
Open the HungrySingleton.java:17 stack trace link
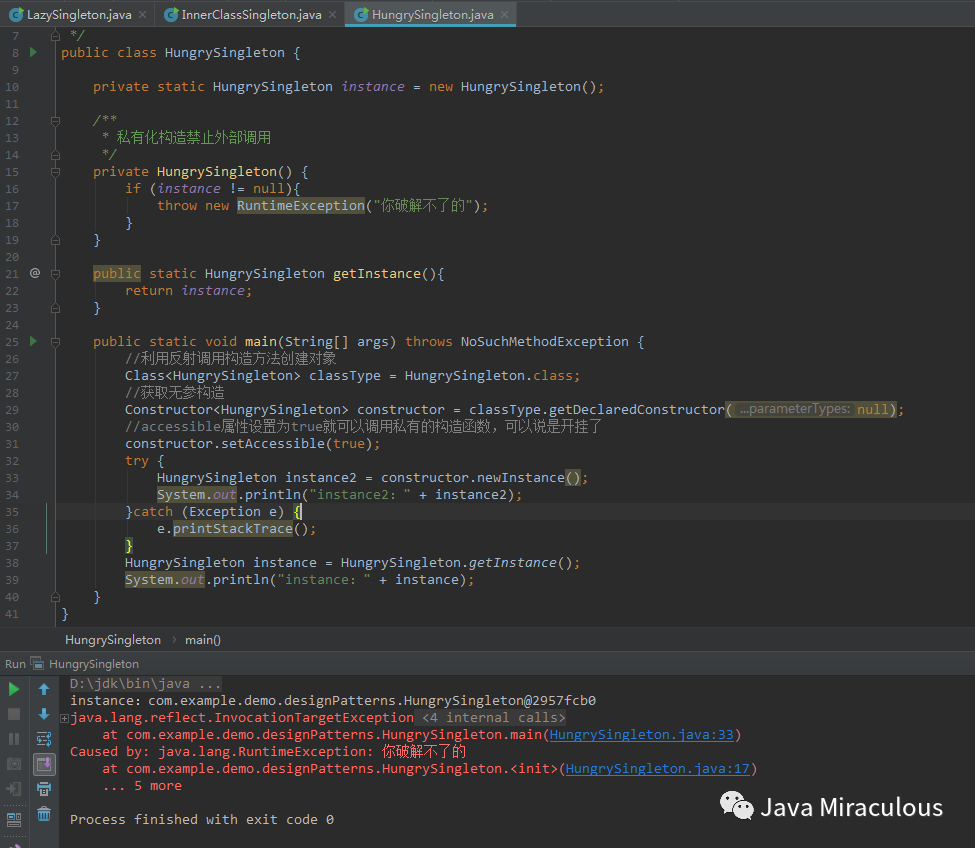click(x=658, y=768)
